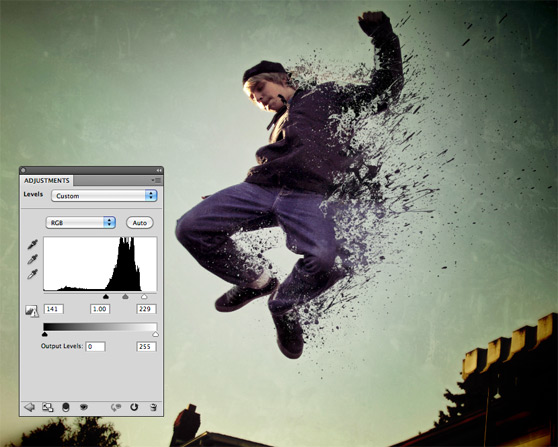The width and height of the screenshot is (558, 447).
Task: Toggle clip to layer circle icon
Action: 66,407
